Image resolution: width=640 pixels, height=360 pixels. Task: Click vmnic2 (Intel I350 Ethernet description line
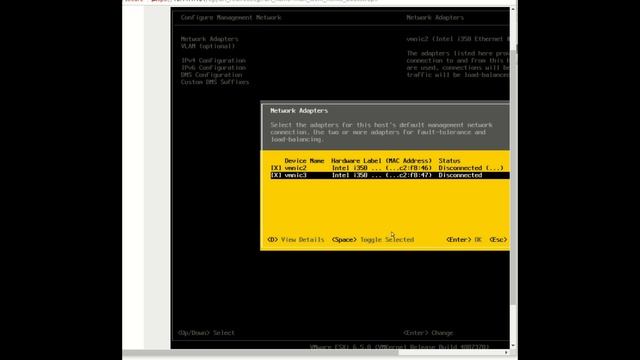pyautogui.click(x=458, y=39)
